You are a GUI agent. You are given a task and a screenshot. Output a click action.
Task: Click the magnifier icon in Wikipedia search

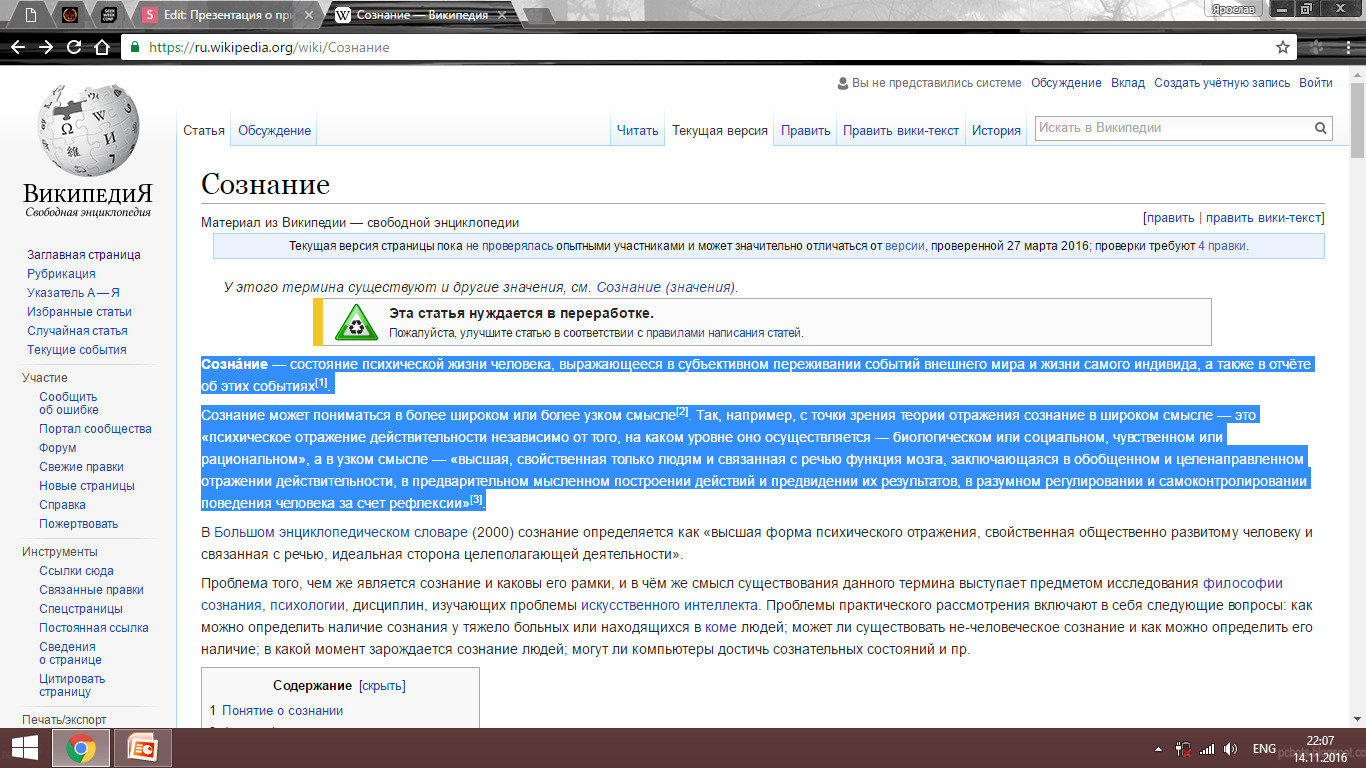pos(1321,128)
